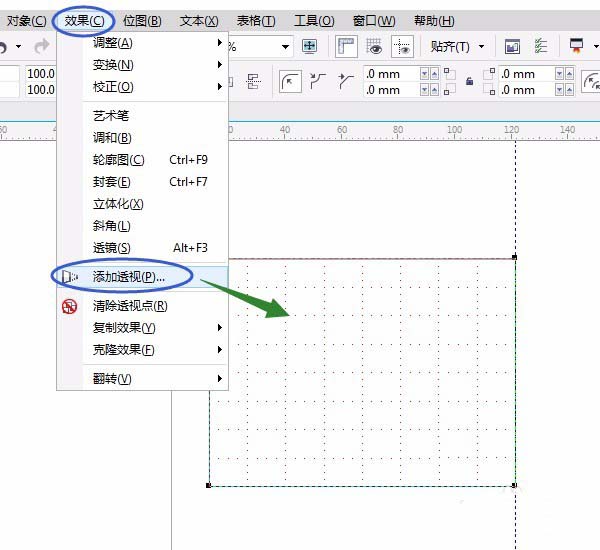Click the application launcher icon

[x=576, y=46]
